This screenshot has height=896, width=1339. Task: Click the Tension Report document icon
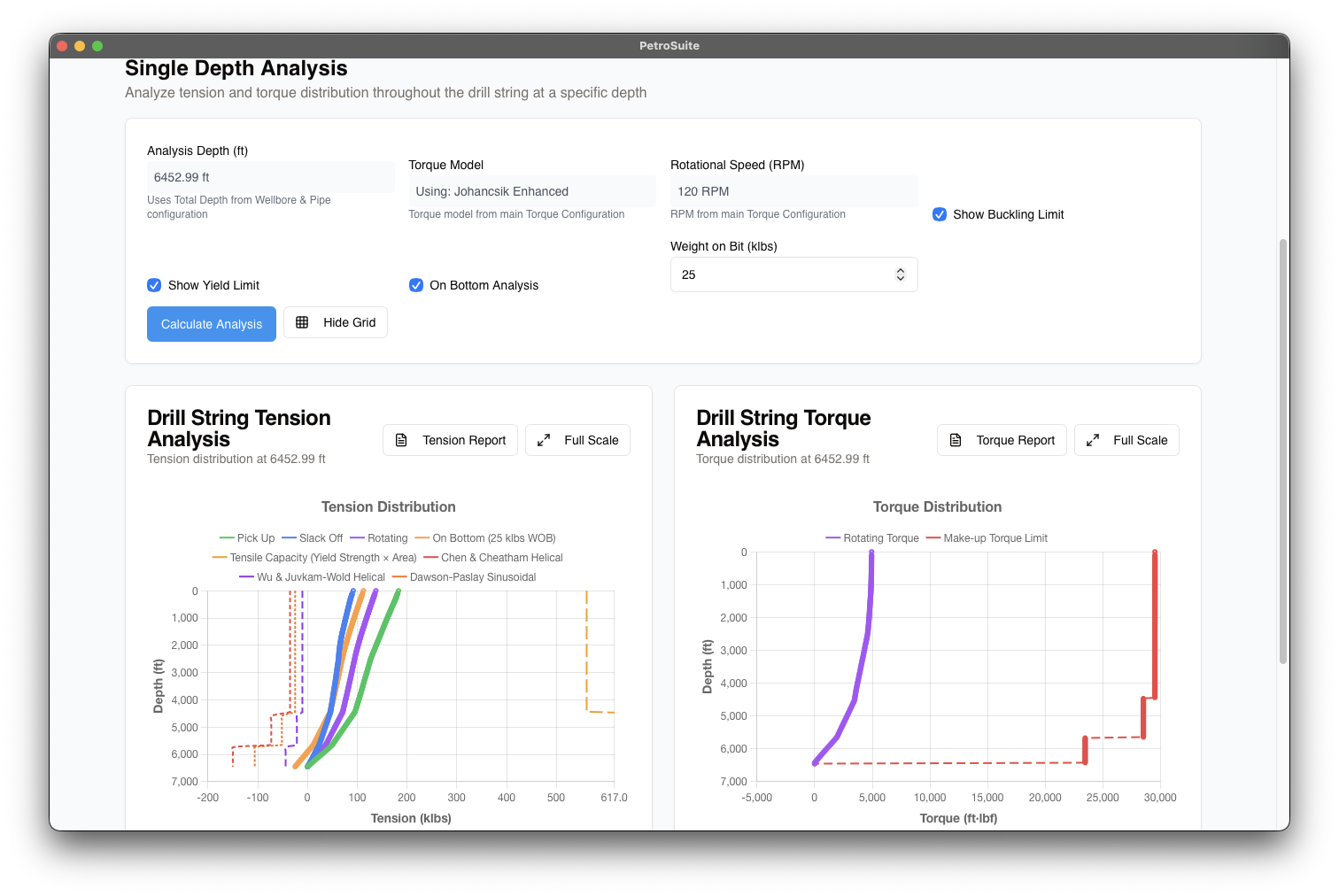pyautogui.click(x=403, y=440)
